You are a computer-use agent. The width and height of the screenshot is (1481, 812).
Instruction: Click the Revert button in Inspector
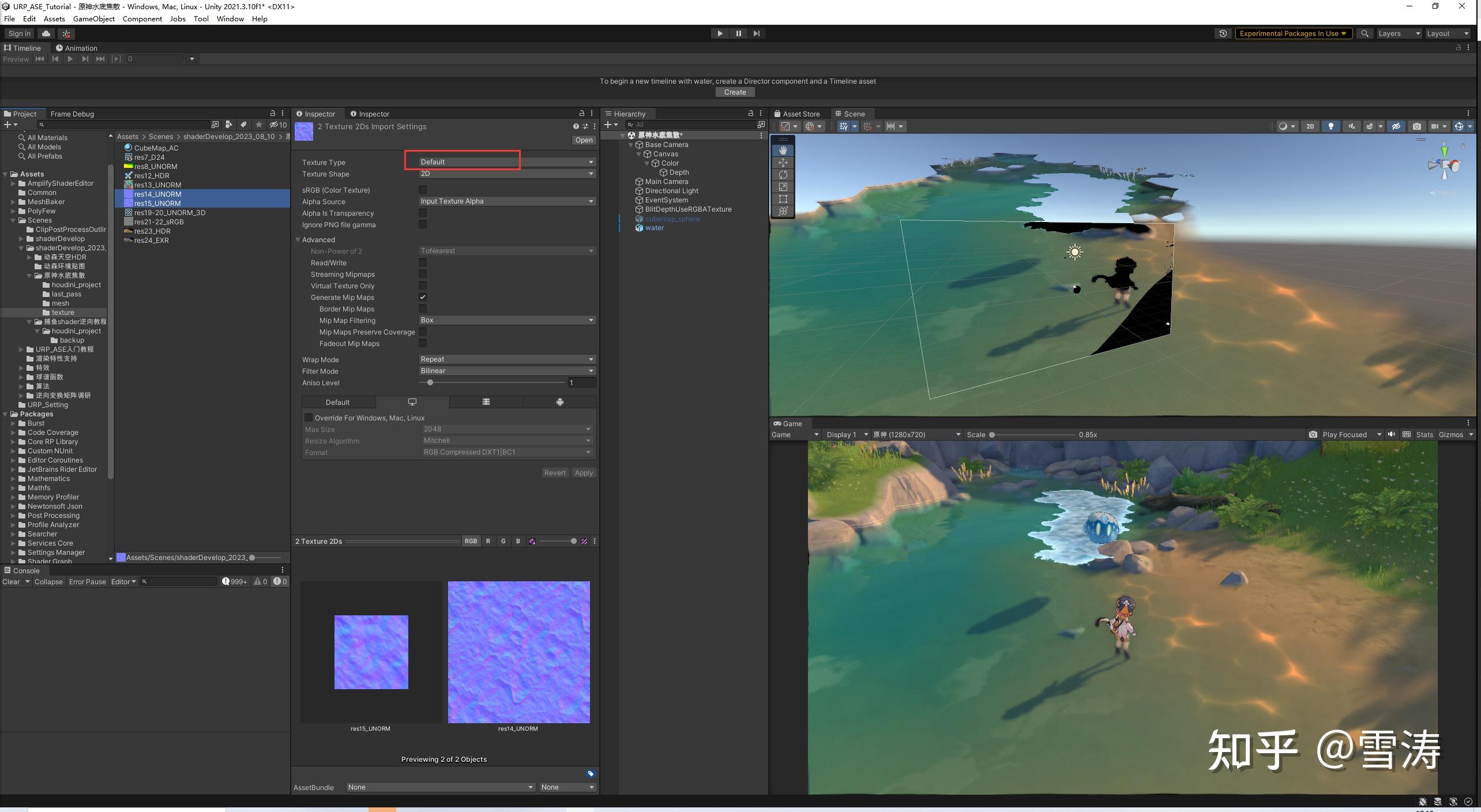tap(555, 472)
